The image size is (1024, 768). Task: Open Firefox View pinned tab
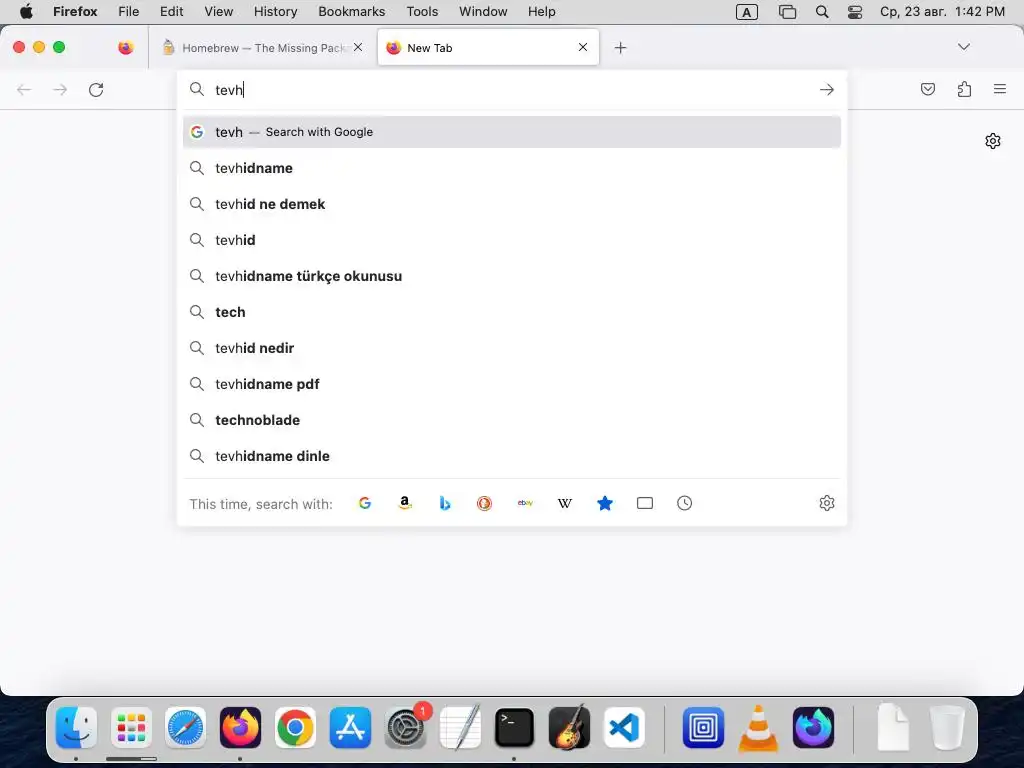pyautogui.click(x=126, y=48)
